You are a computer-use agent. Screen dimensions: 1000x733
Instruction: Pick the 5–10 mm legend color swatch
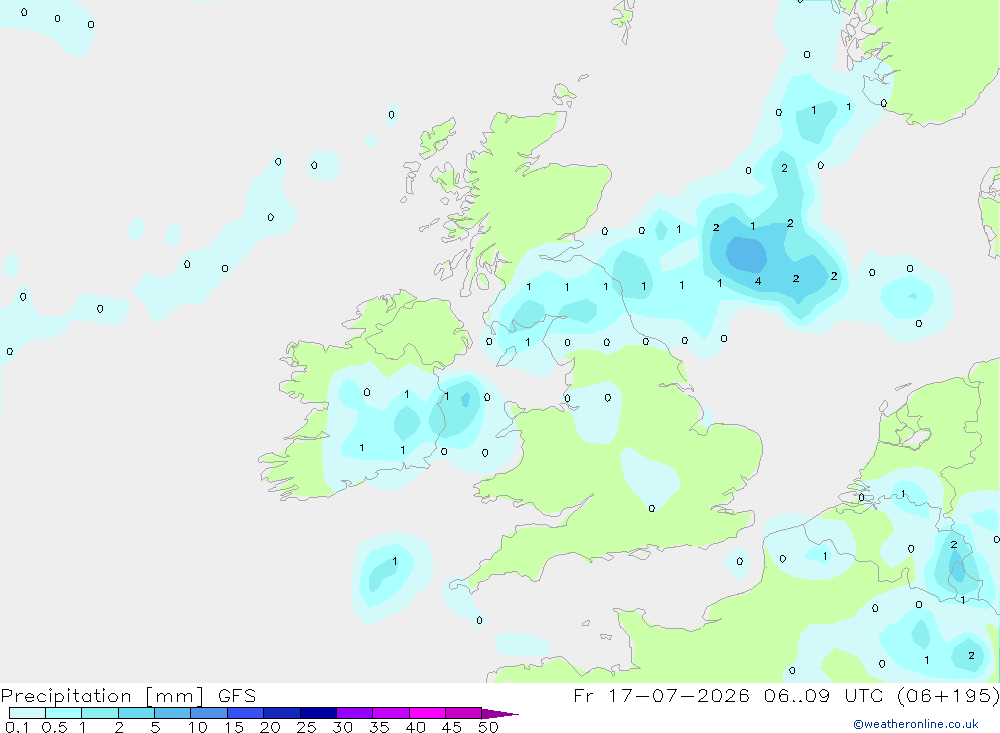coord(173,713)
